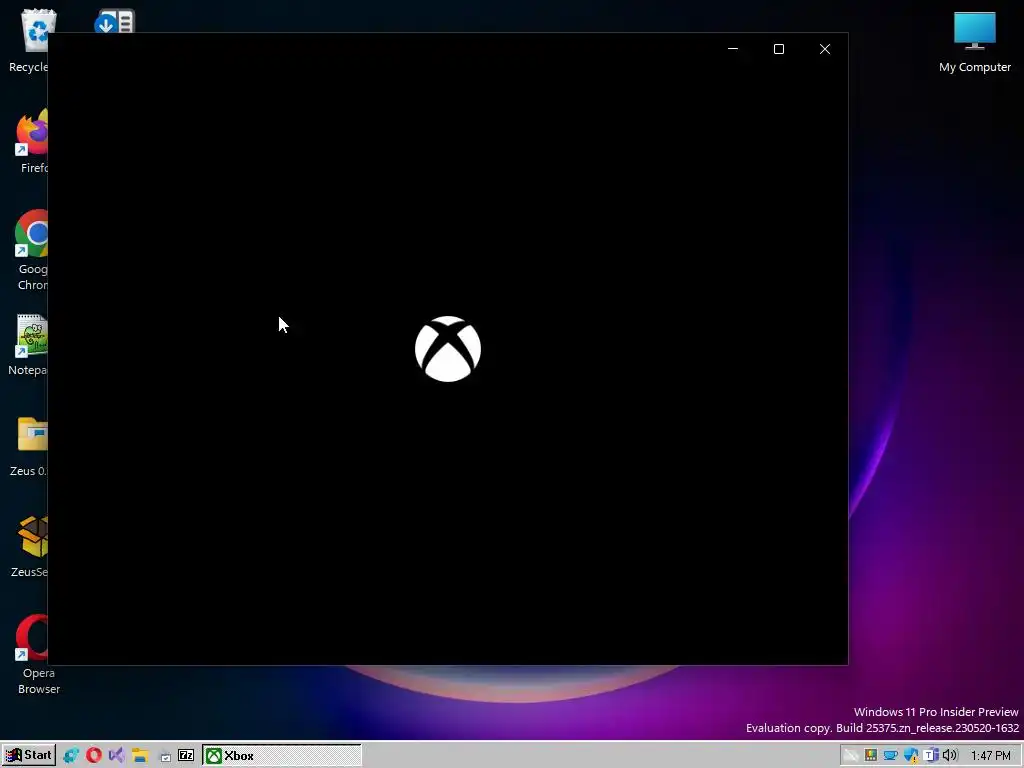The image size is (1024, 768).
Task: Select the Notepad++ desktop shortcut
Action: (28, 345)
